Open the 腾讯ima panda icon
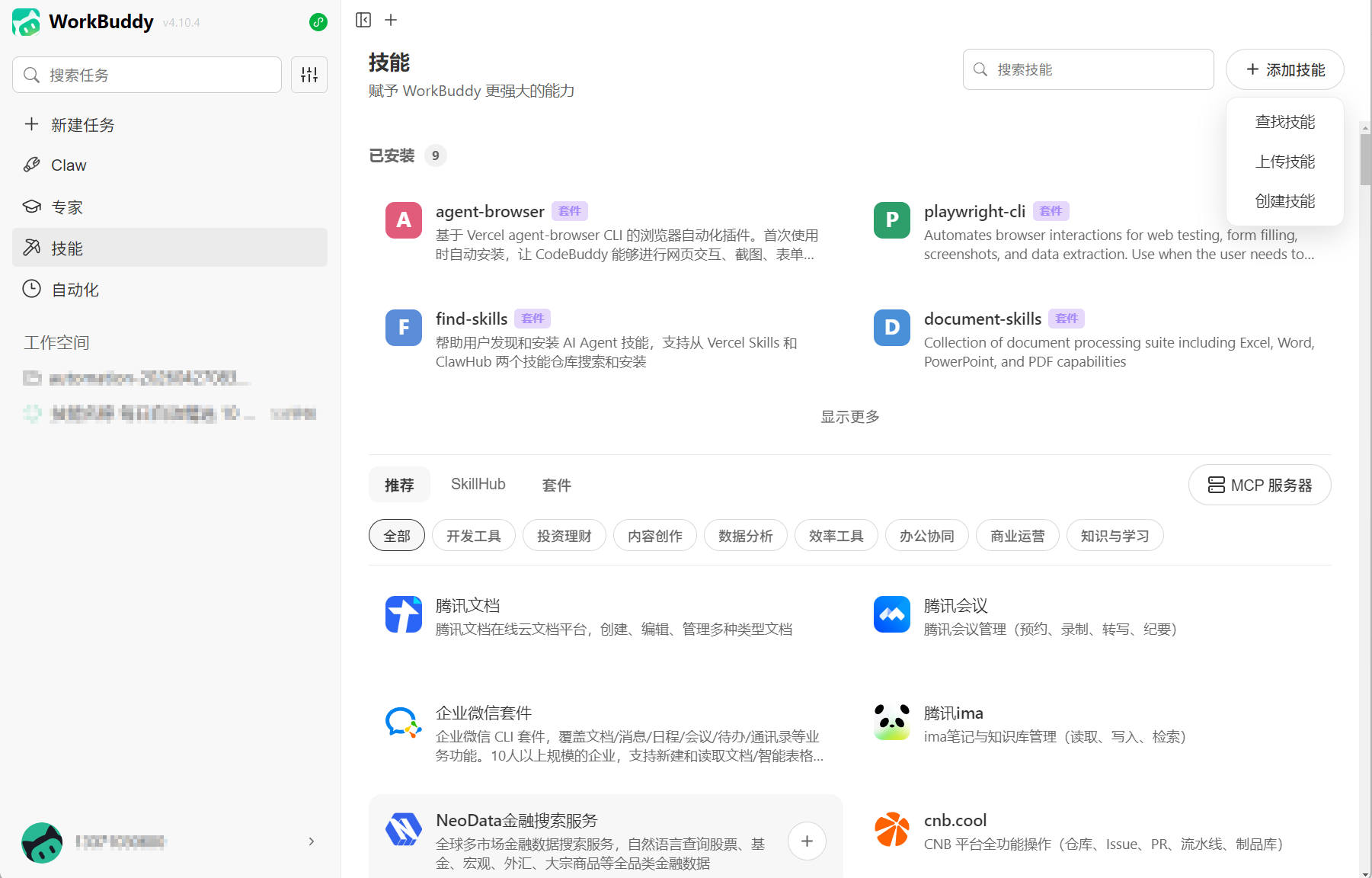The image size is (1372, 878). point(892,722)
